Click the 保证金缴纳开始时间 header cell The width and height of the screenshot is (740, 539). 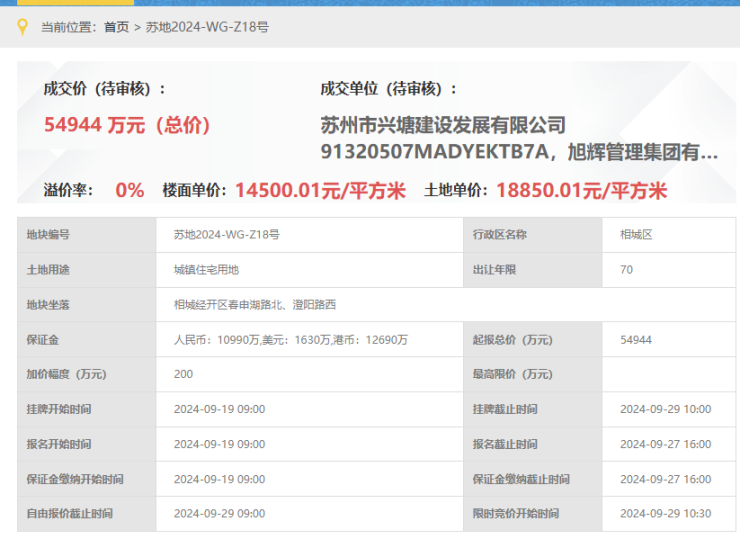tap(87, 479)
